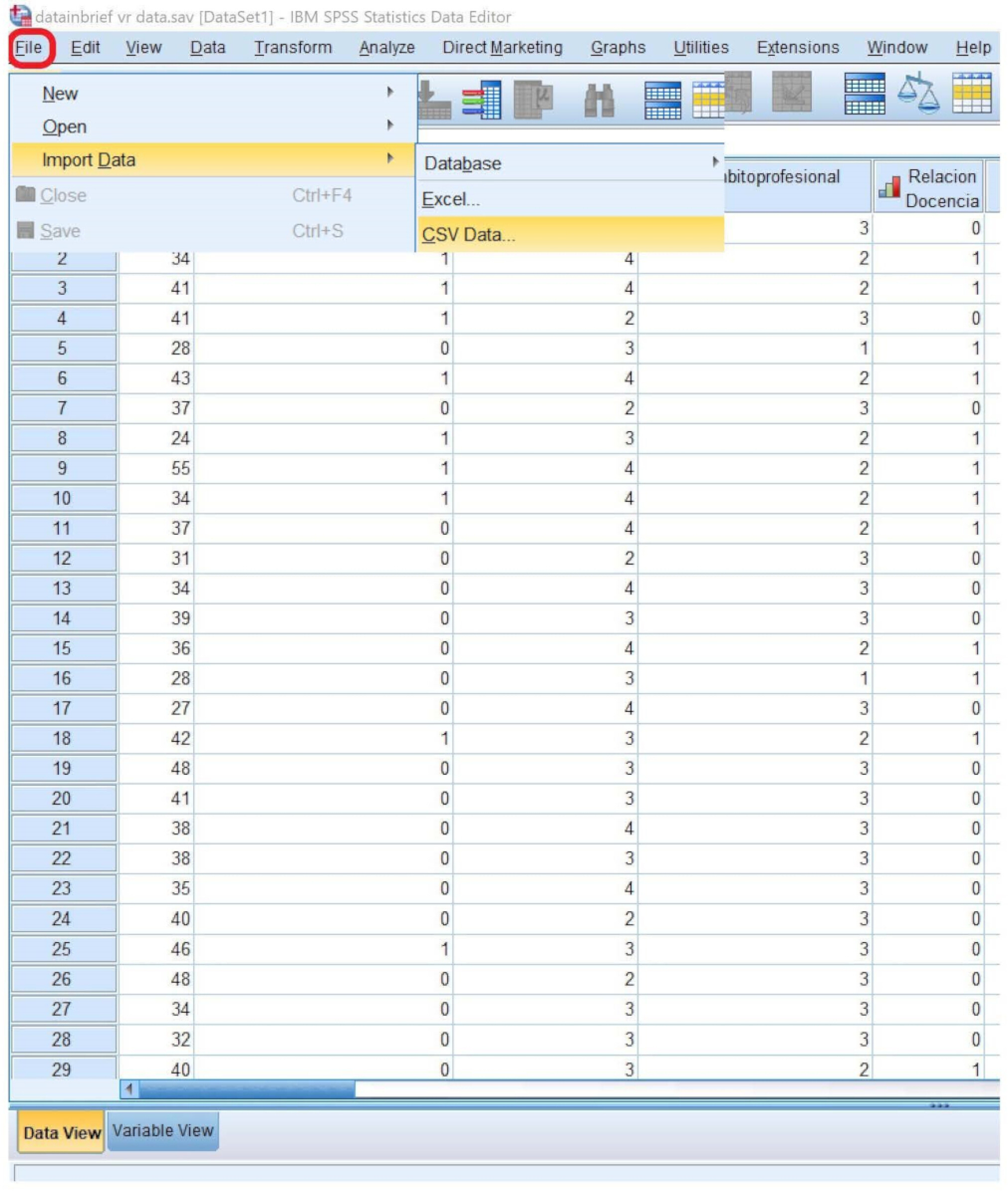Expand the Open submenu arrow
The image size is (1008, 1191).
tap(390, 124)
